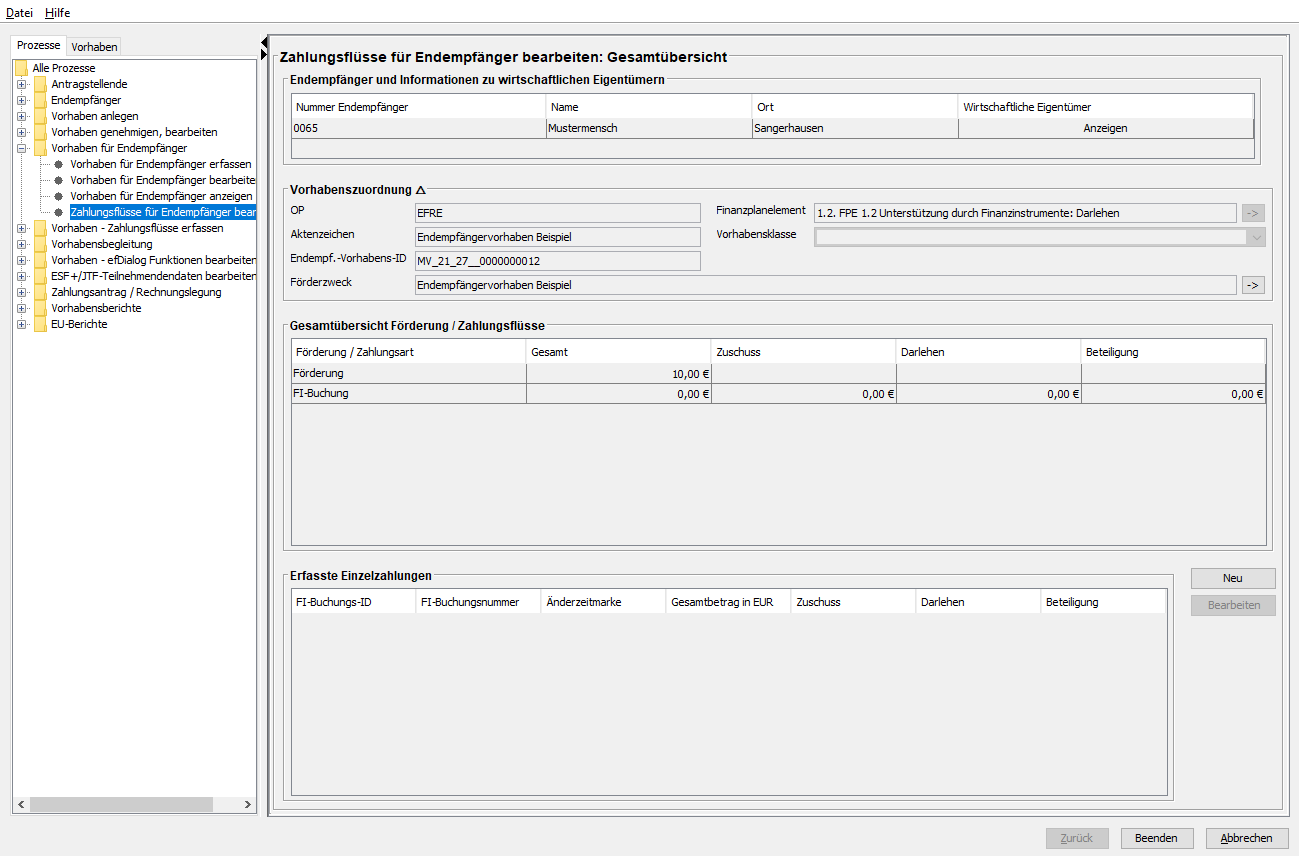Expand the Vorhabensbegleitung node
The image size is (1299, 856).
click(22, 244)
